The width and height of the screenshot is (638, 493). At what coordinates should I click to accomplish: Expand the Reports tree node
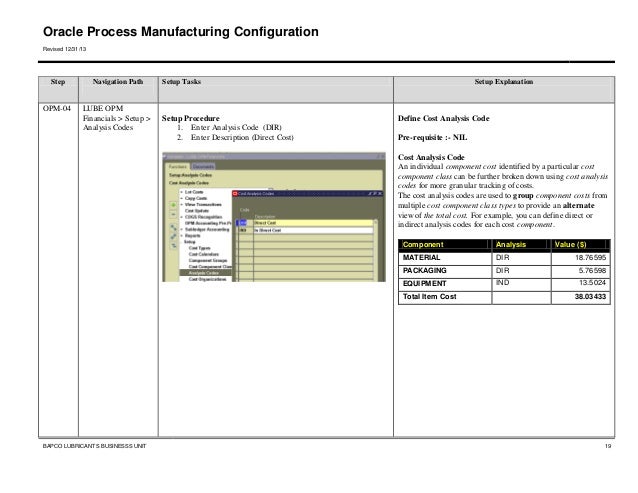(x=181, y=236)
